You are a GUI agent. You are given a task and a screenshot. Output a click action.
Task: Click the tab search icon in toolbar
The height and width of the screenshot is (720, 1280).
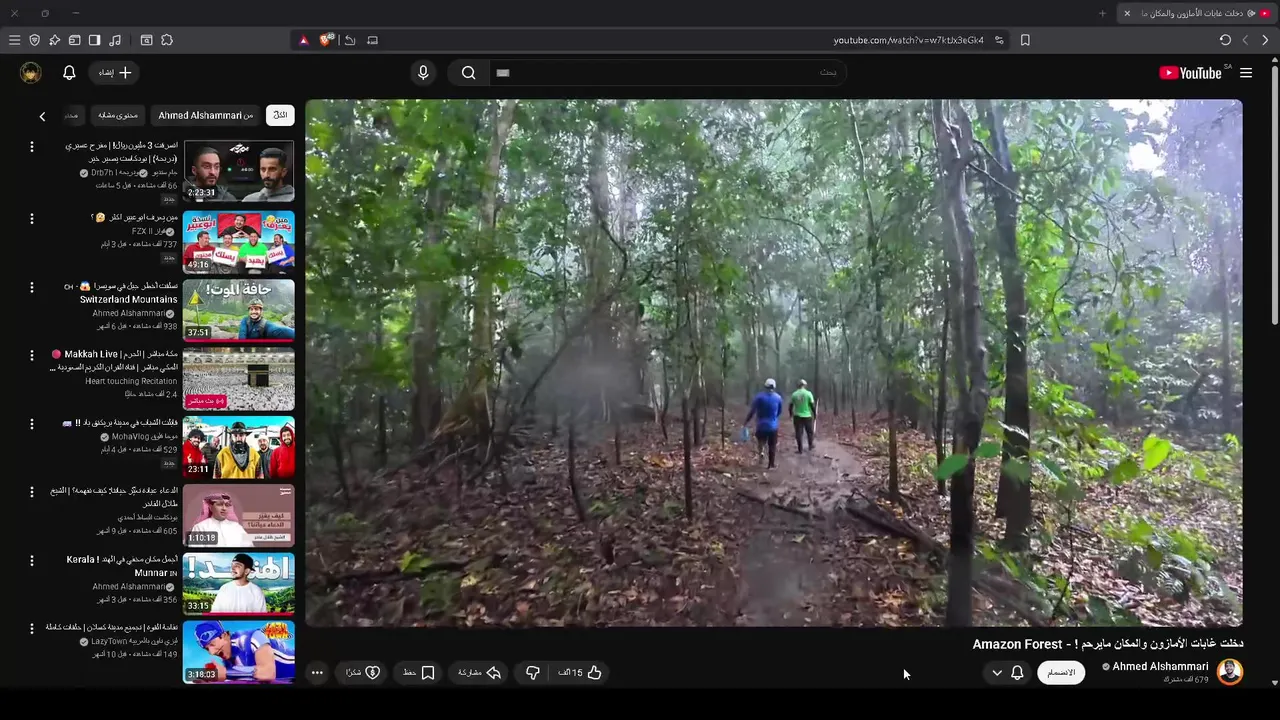tap(146, 40)
